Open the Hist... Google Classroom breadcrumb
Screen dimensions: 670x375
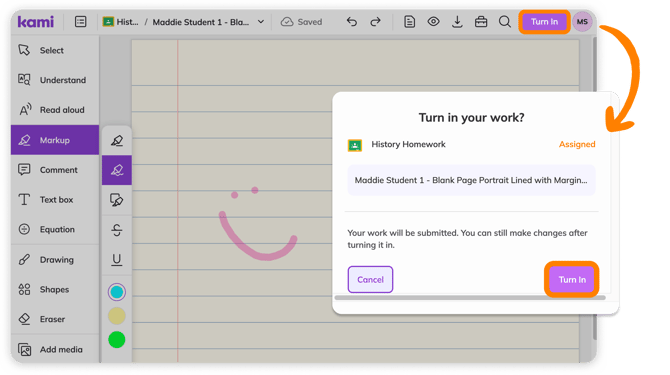[x=120, y=22]
